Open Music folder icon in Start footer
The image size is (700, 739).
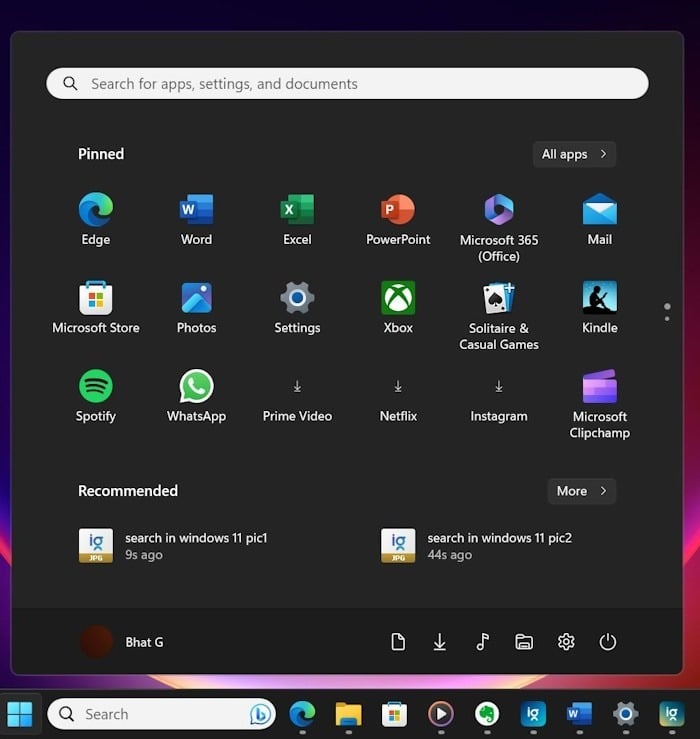[482, 642]
